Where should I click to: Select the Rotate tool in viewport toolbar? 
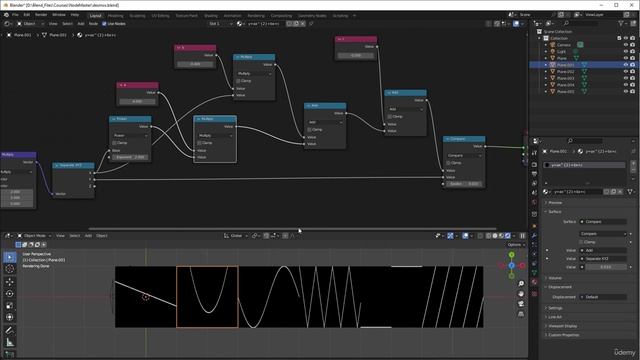(10, 293)
